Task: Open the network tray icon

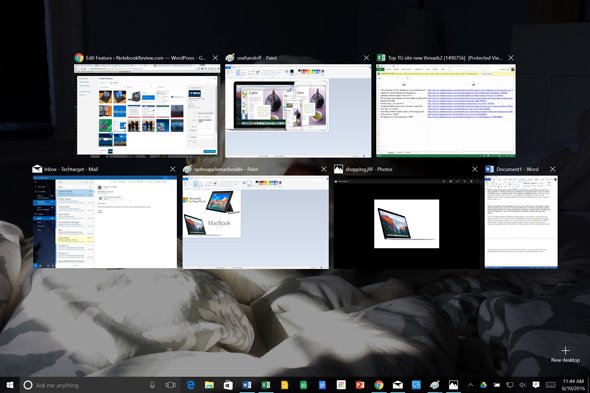Action: [509, 385]
